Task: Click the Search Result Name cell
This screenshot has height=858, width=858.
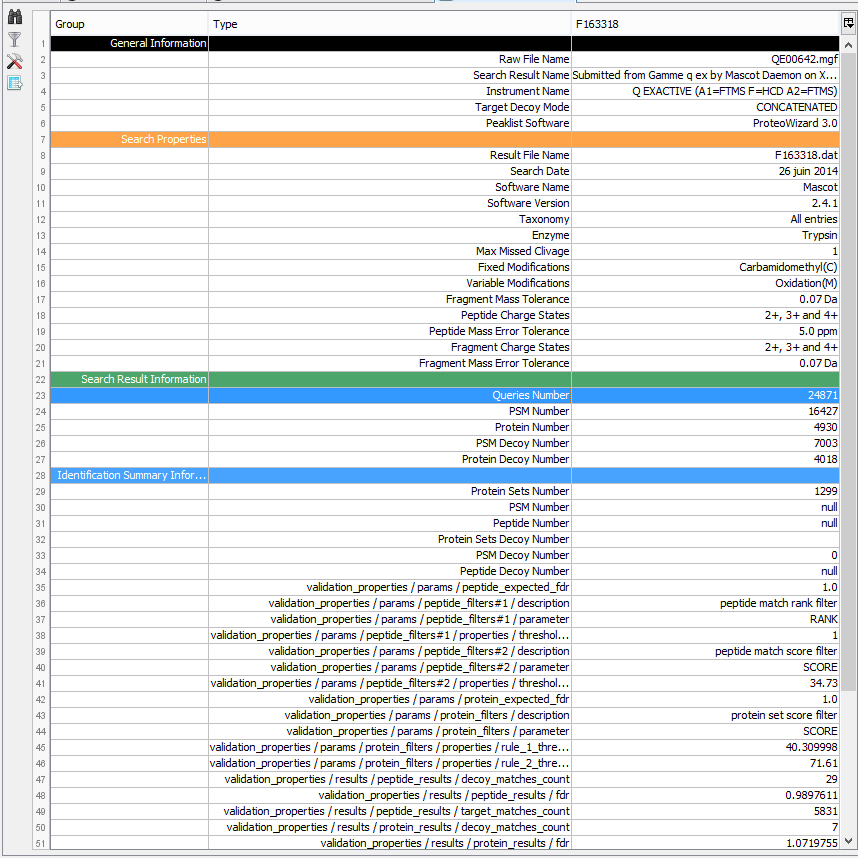Action: (x=390, y=75)
